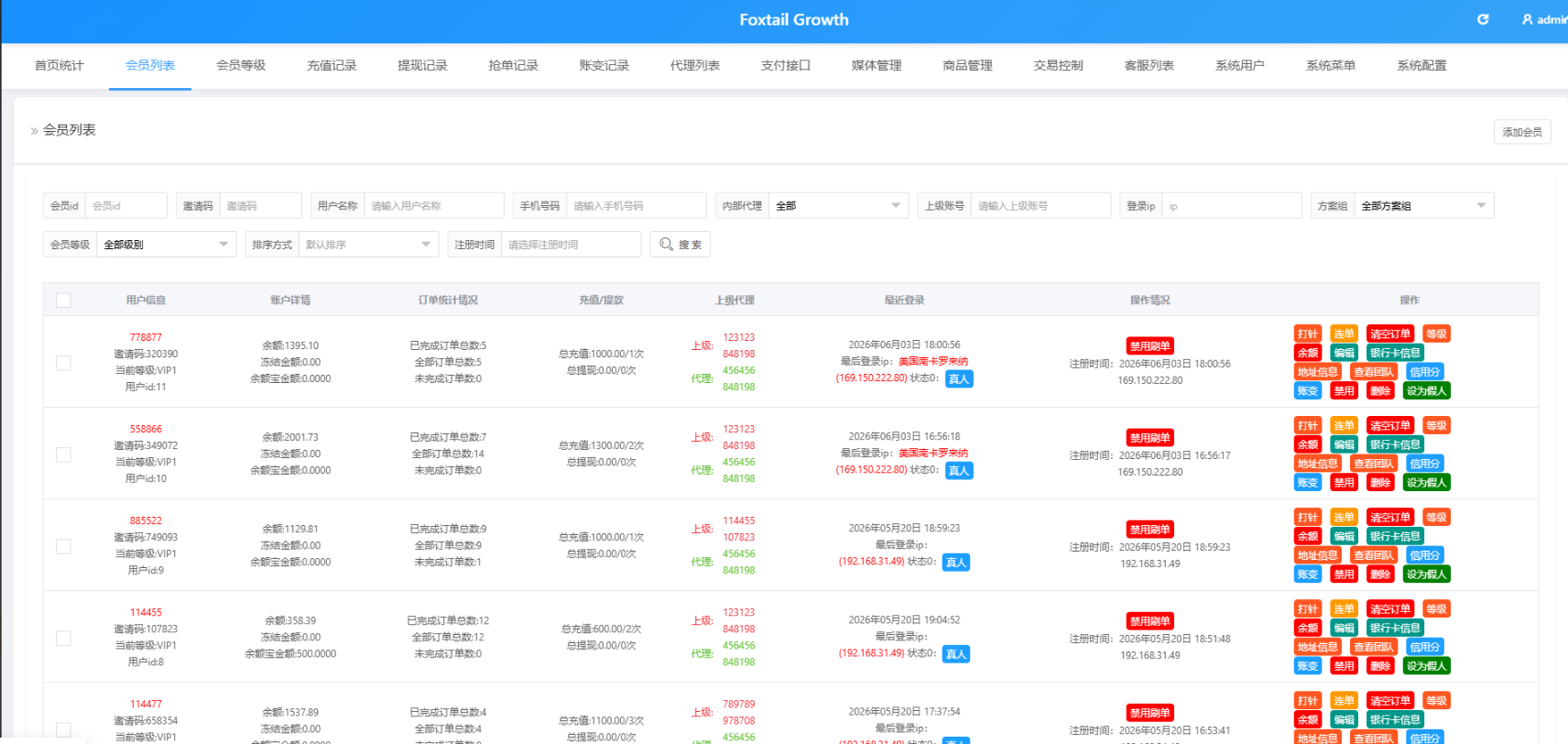Viewport: 1568px width, 744px height.
Task: Open the 内部代理 dropdown
Action: (x=838, y=205)
